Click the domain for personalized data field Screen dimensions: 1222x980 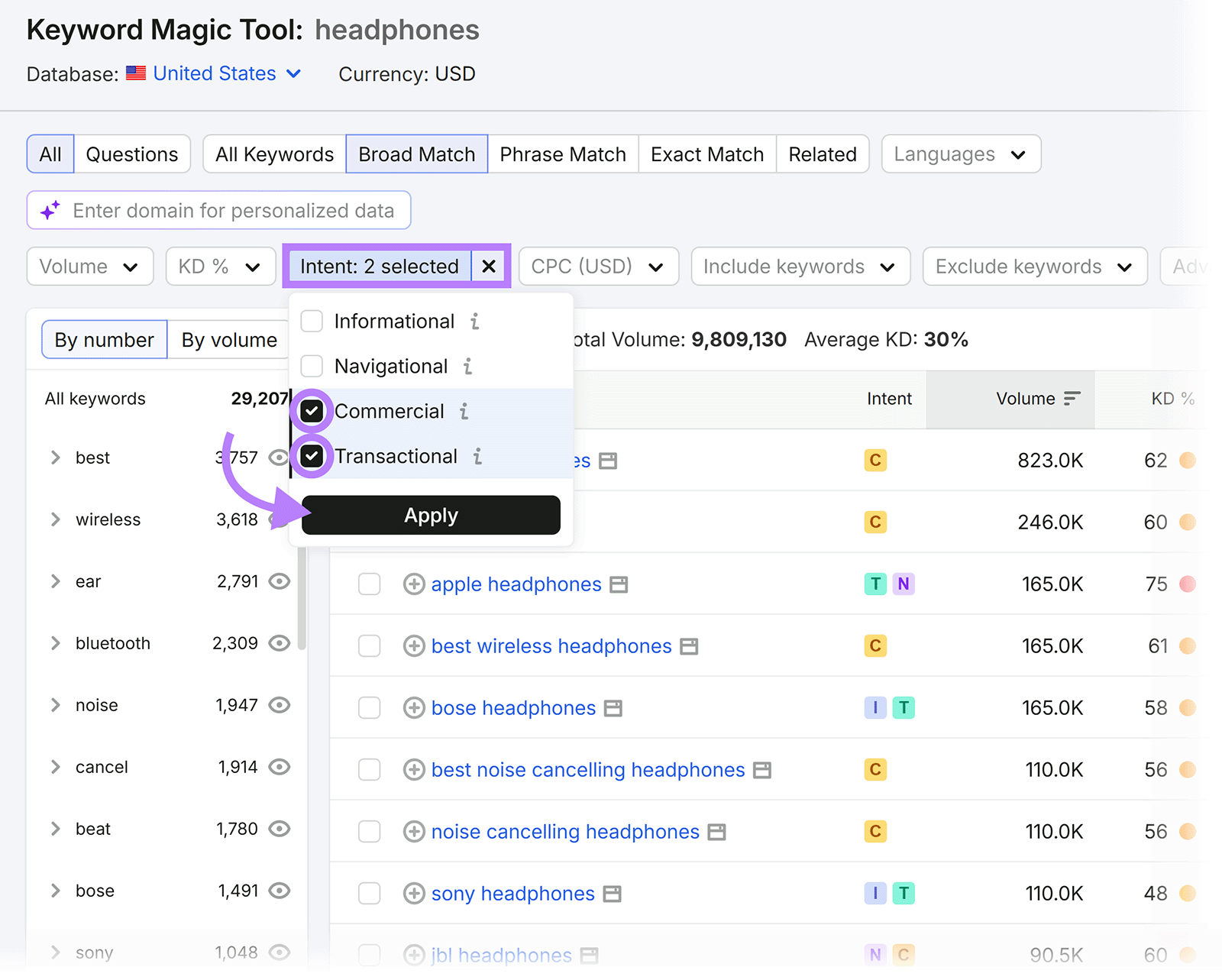coord(219,211)
